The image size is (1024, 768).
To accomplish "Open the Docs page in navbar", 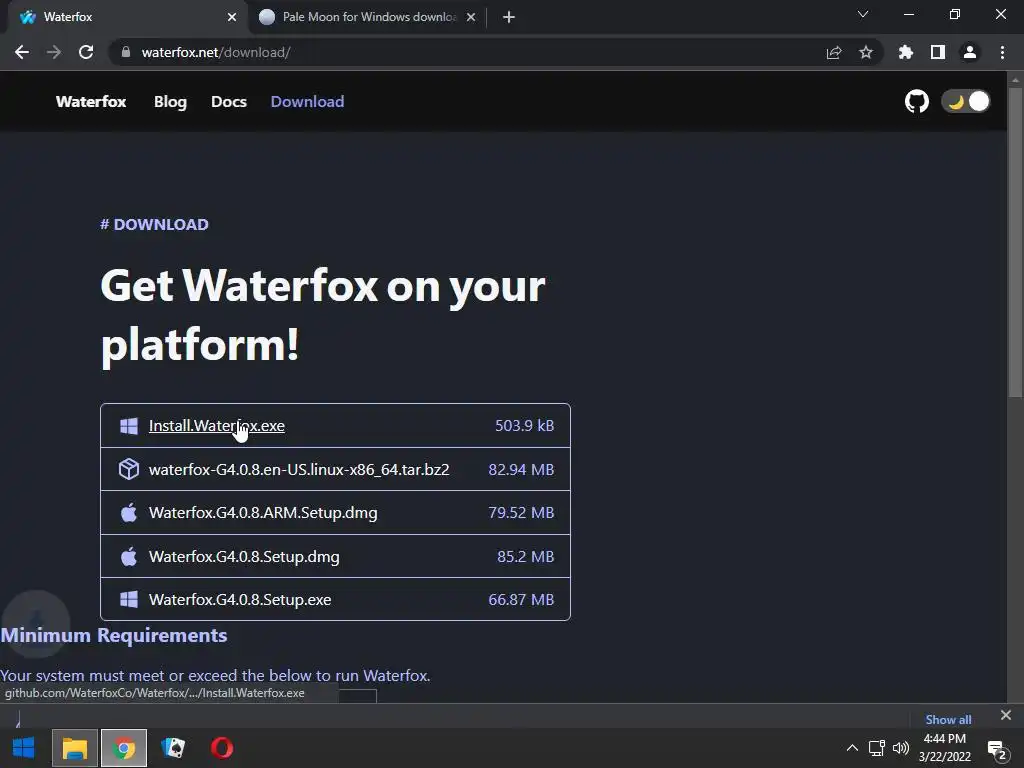I will point(229,101).
